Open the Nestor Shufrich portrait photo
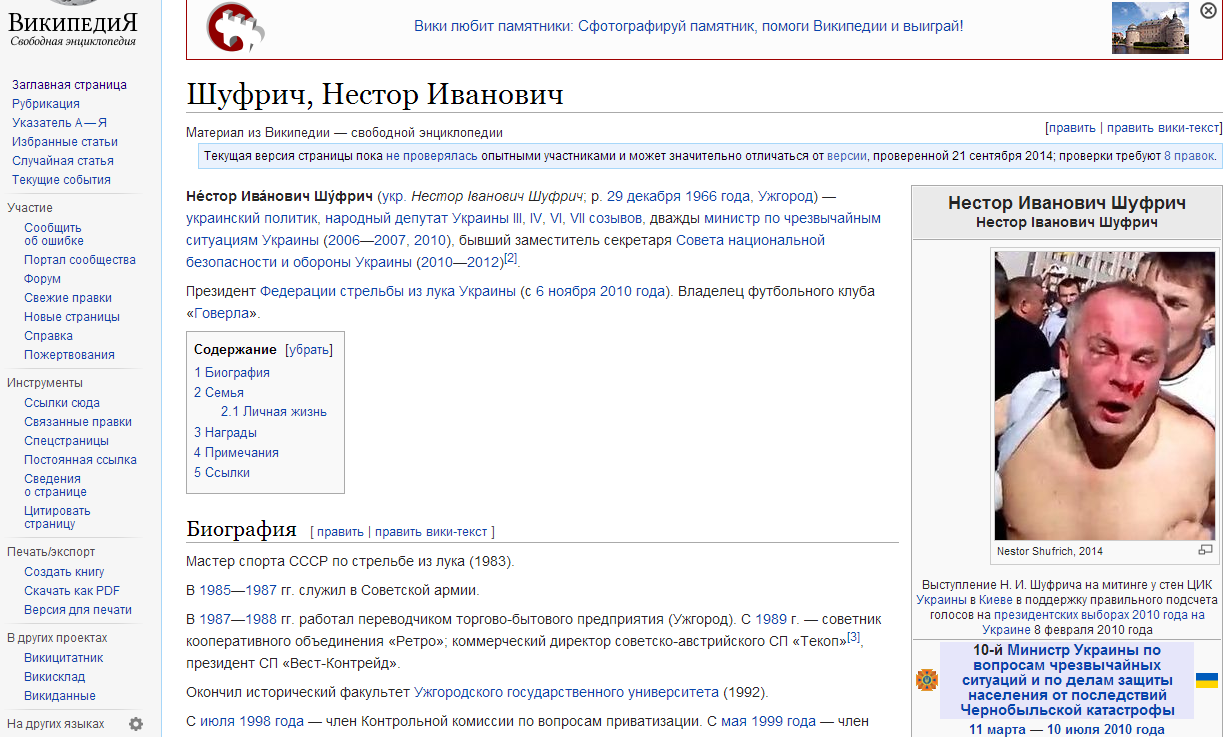The image size is (1228, 737). (1104, 395)
